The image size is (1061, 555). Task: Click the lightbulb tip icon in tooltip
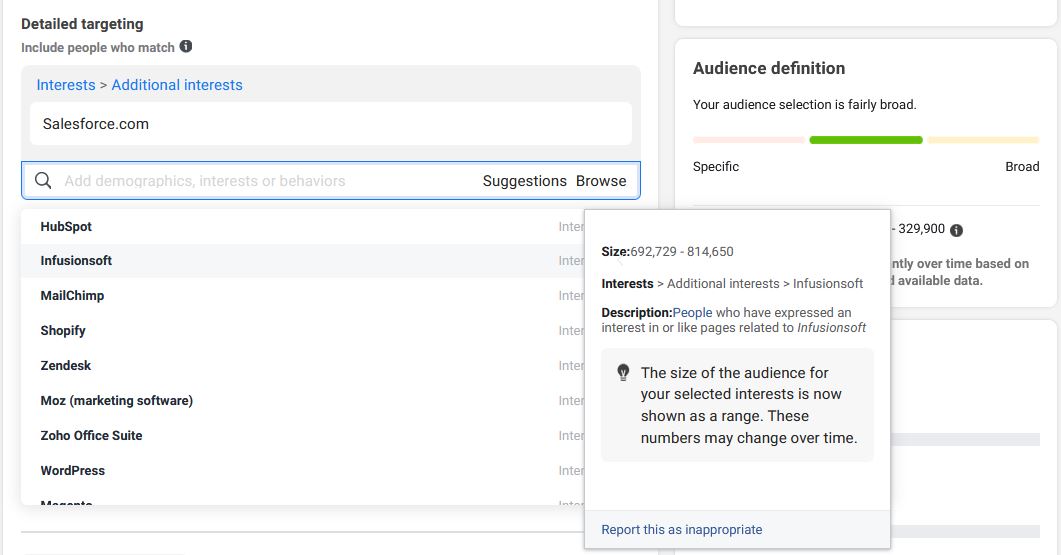623,373
